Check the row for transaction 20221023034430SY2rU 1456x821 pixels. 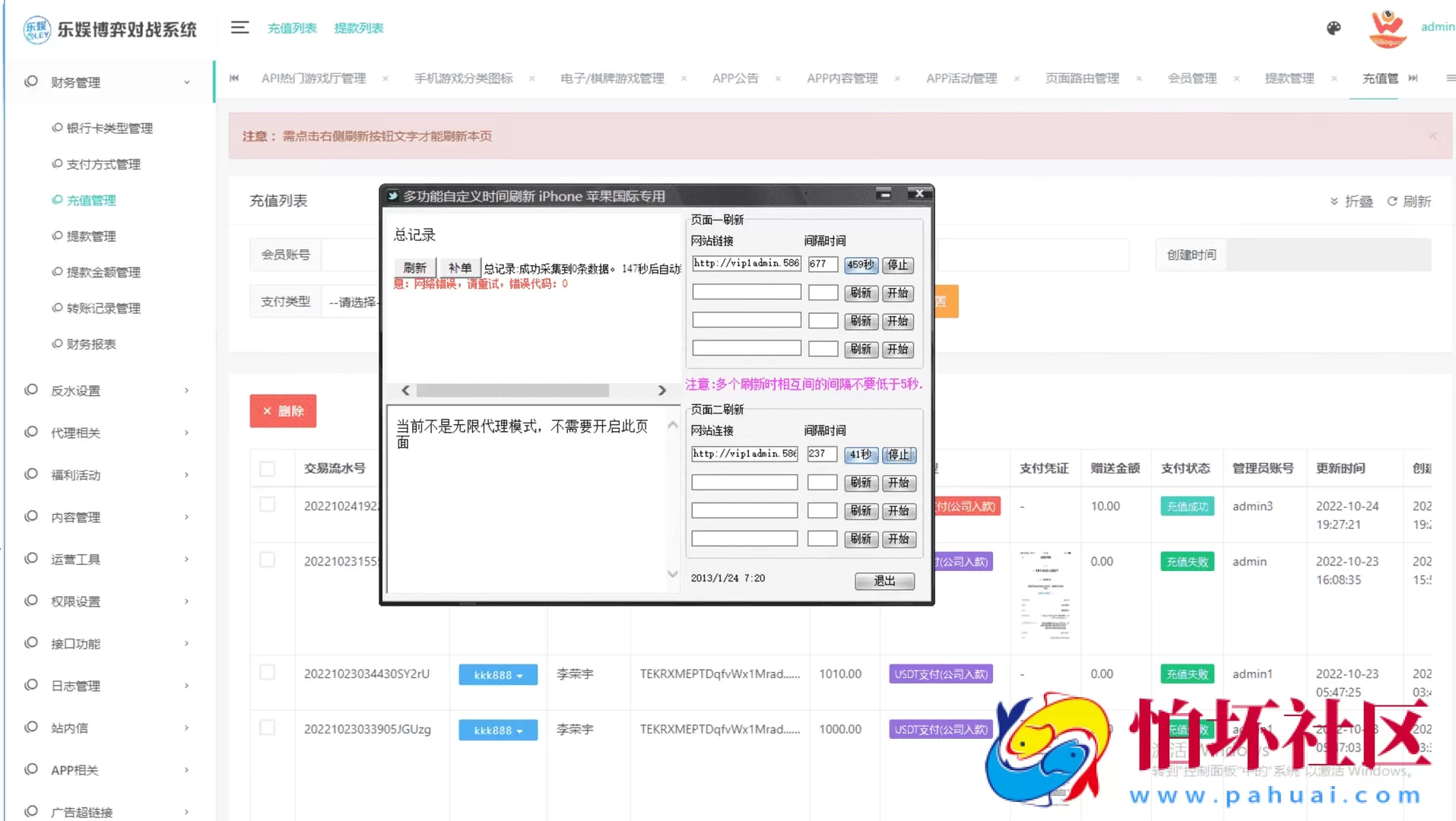click(x=267, y=673)
